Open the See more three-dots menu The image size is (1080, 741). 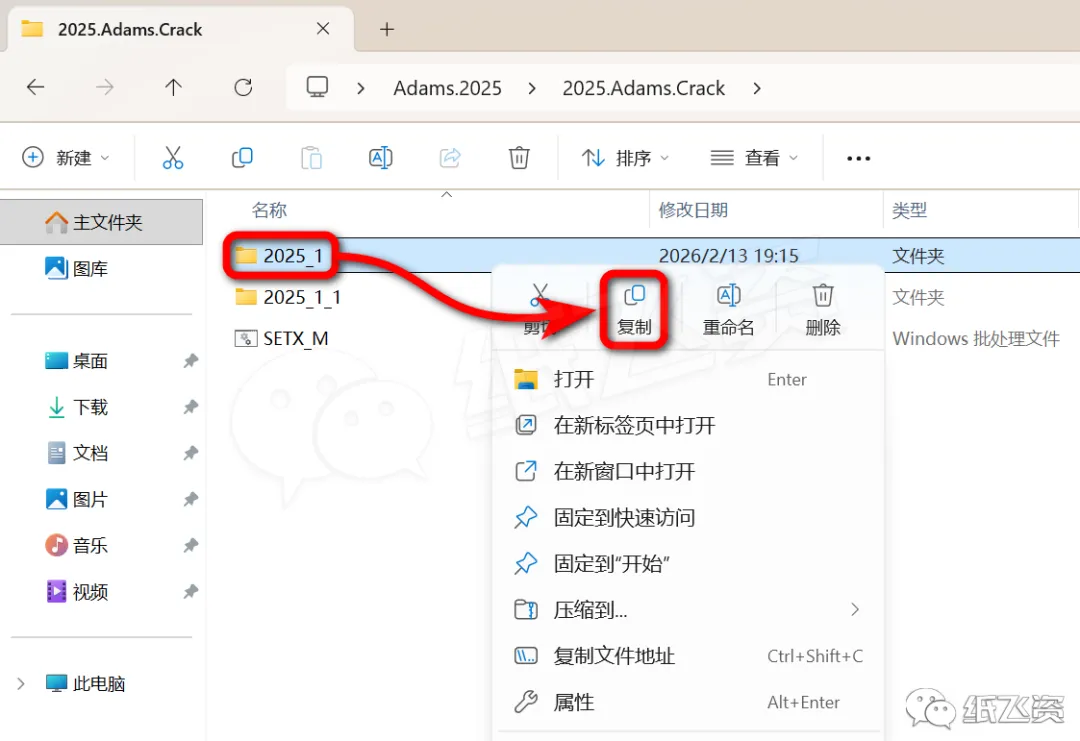858,158
